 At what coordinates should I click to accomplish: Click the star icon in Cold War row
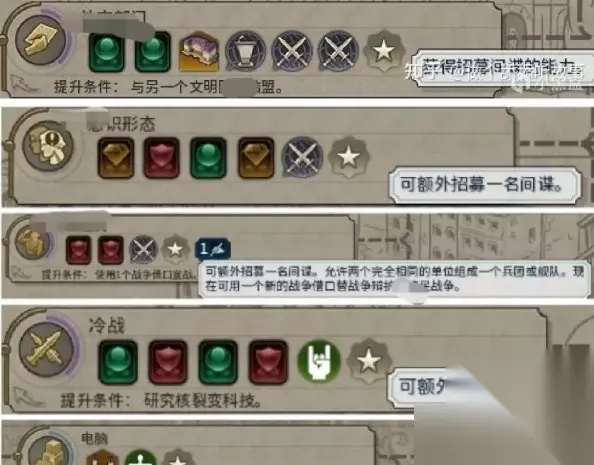point(369,360)
